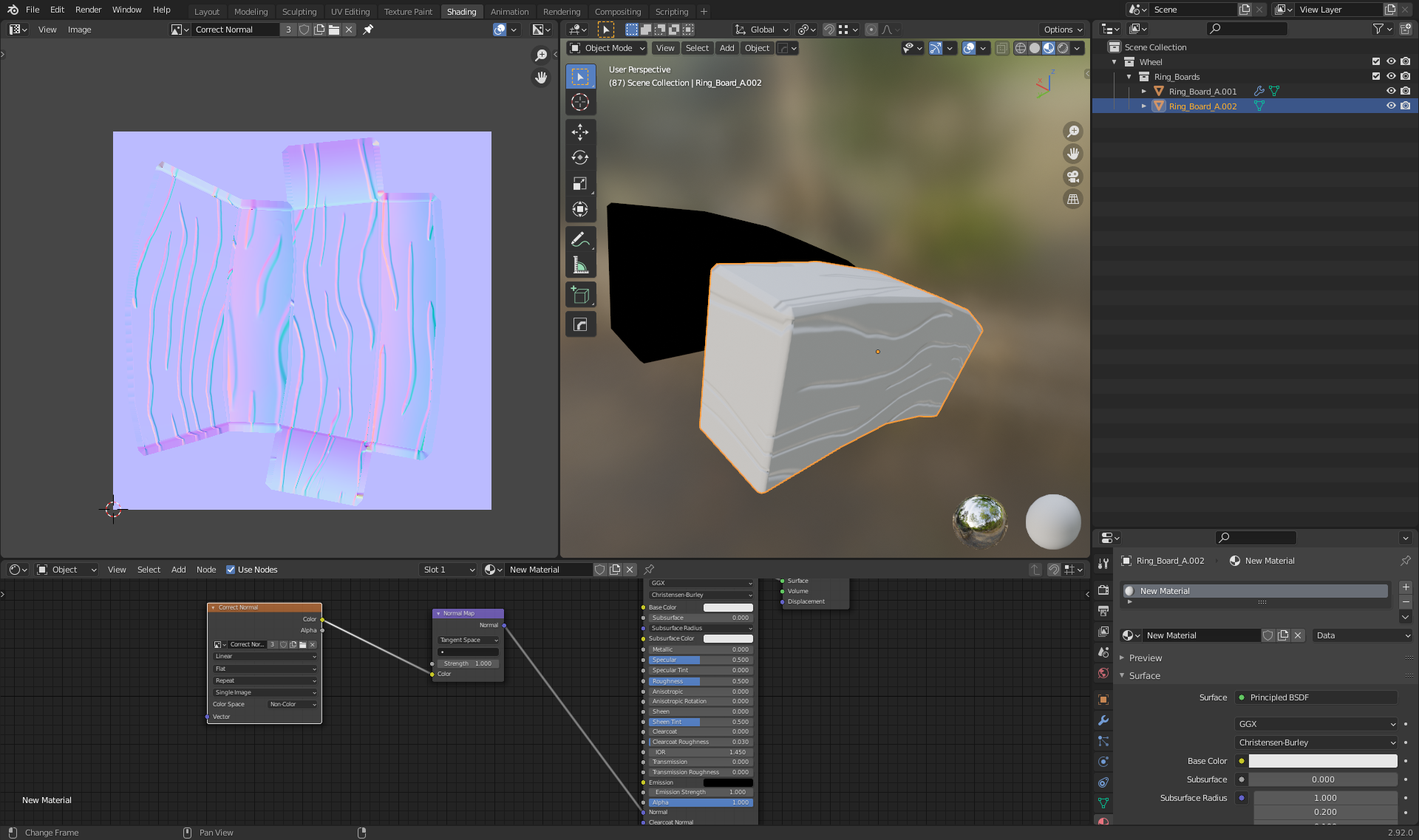This screenshot has height=840, width=1419.
Task: Open the Add menu in node editor
Action: [x=178, y=570]
